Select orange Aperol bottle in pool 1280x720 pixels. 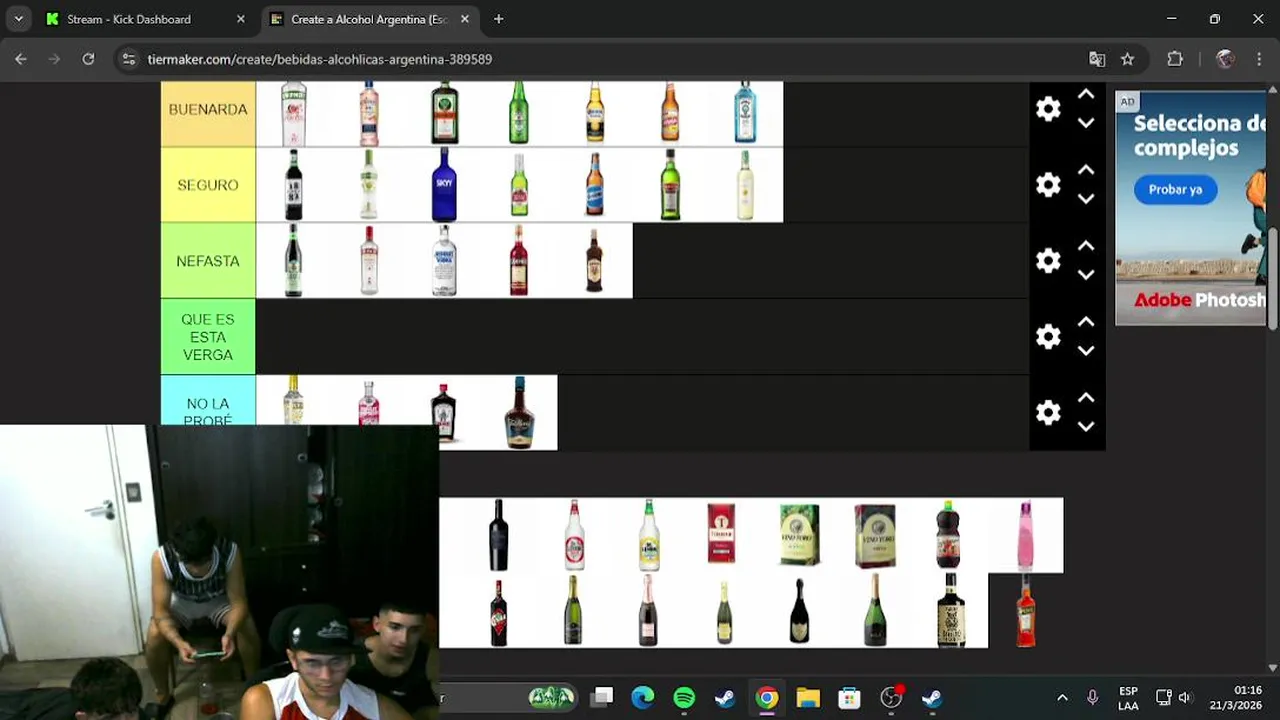coord(1026,610)
